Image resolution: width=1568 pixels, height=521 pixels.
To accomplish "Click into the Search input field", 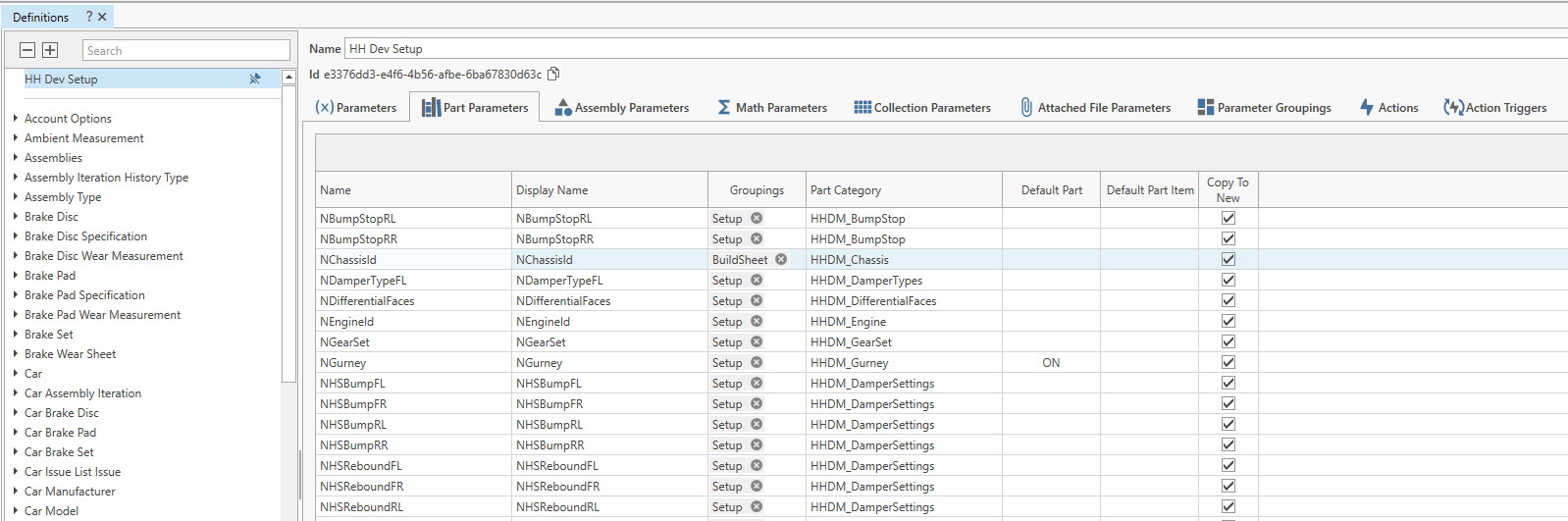I will pyautogui.click(x=185, y=50).
